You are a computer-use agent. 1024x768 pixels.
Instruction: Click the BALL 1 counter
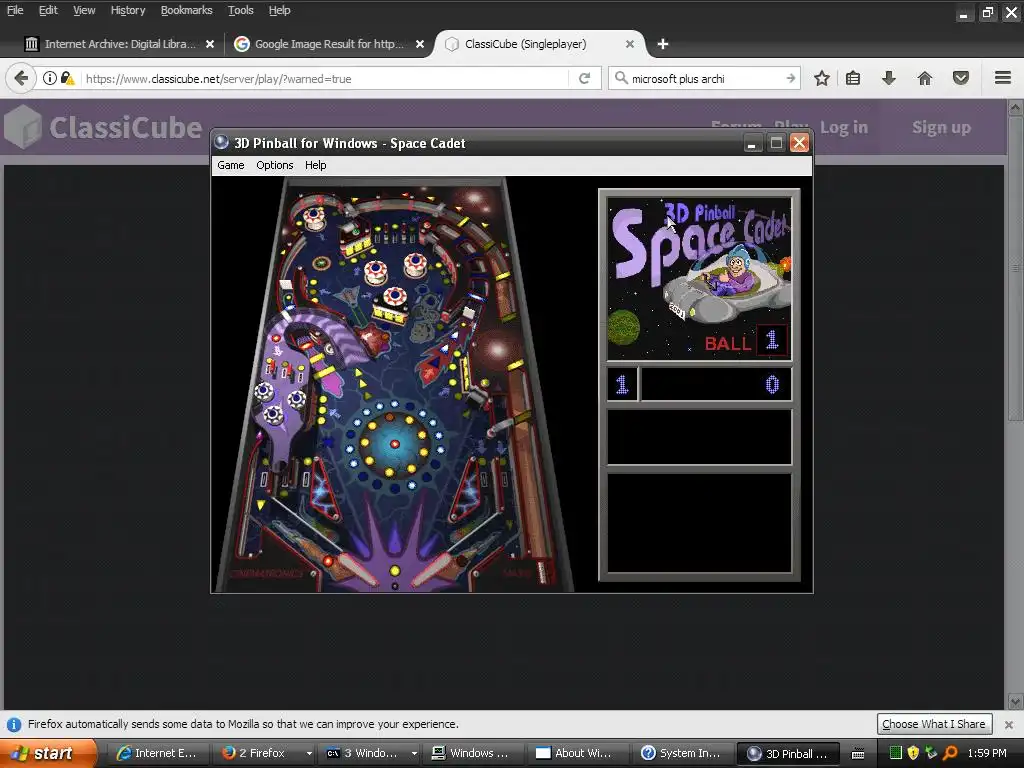tap(746, 342)
